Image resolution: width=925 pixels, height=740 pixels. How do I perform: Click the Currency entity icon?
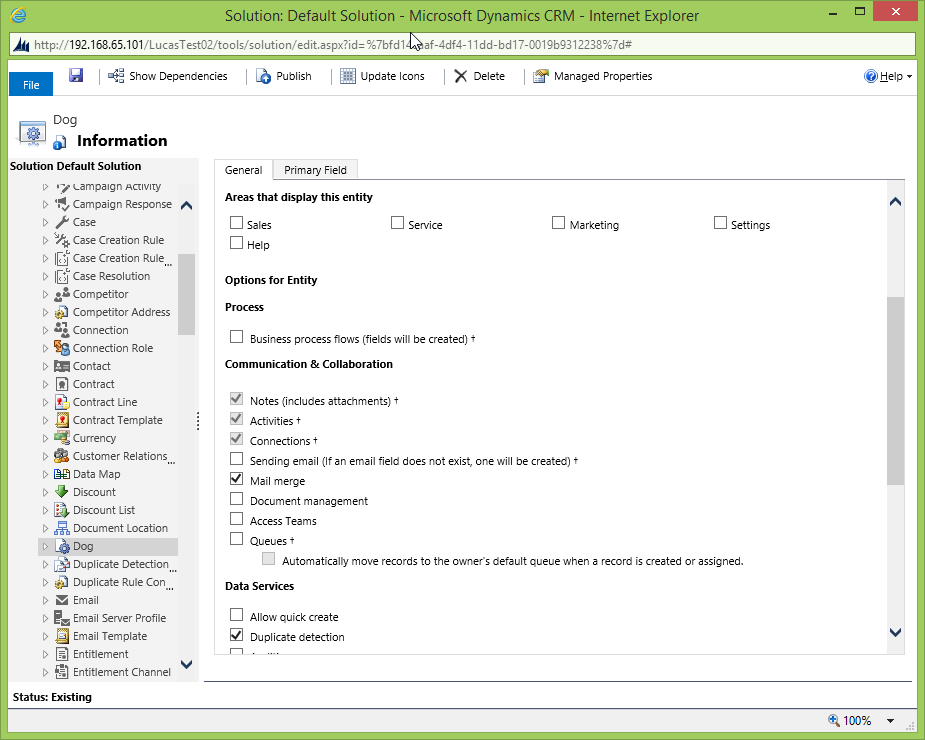pyautogui.click(x=62, y=438)
